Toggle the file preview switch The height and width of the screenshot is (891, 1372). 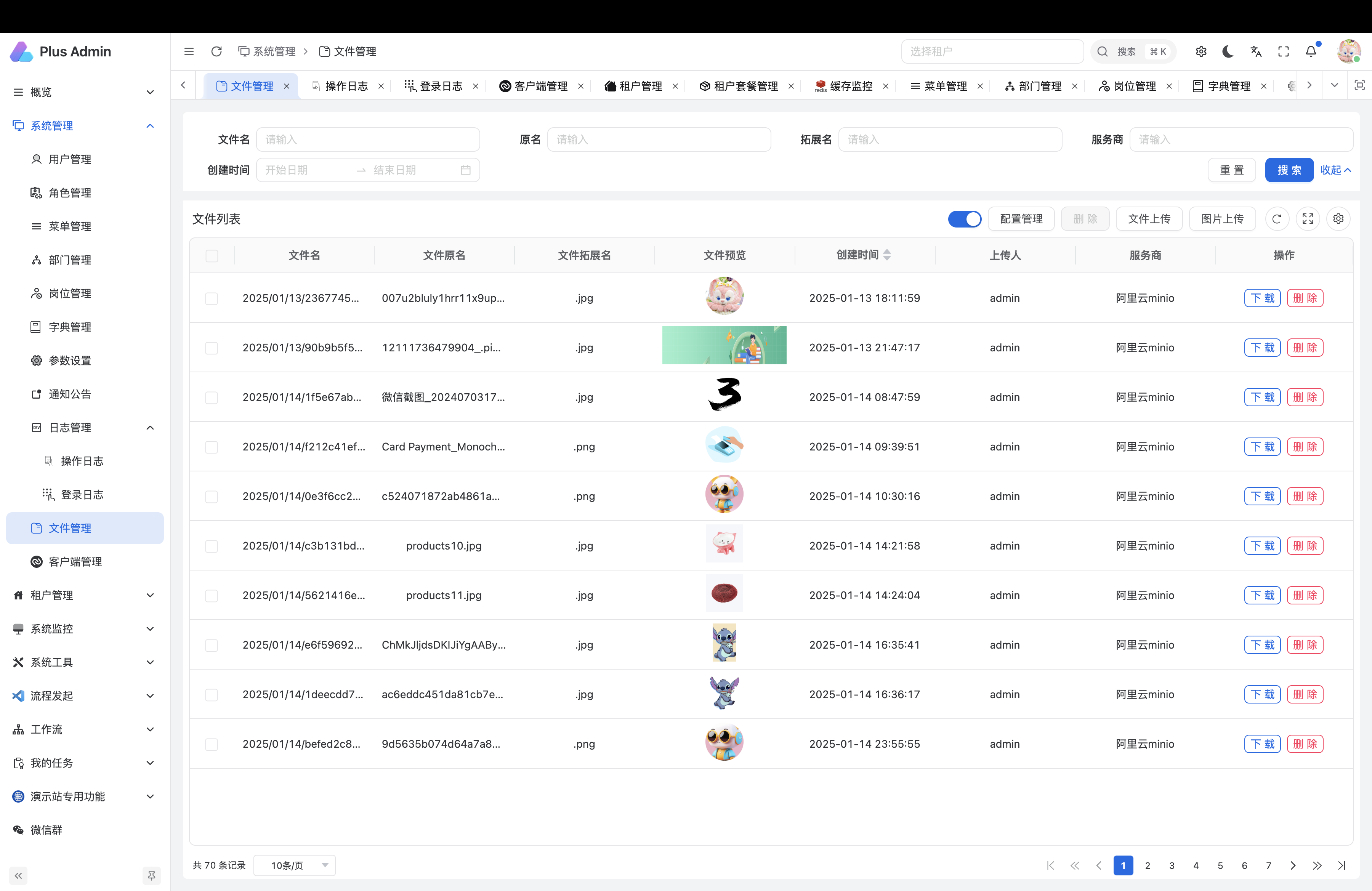pos(965,219)
